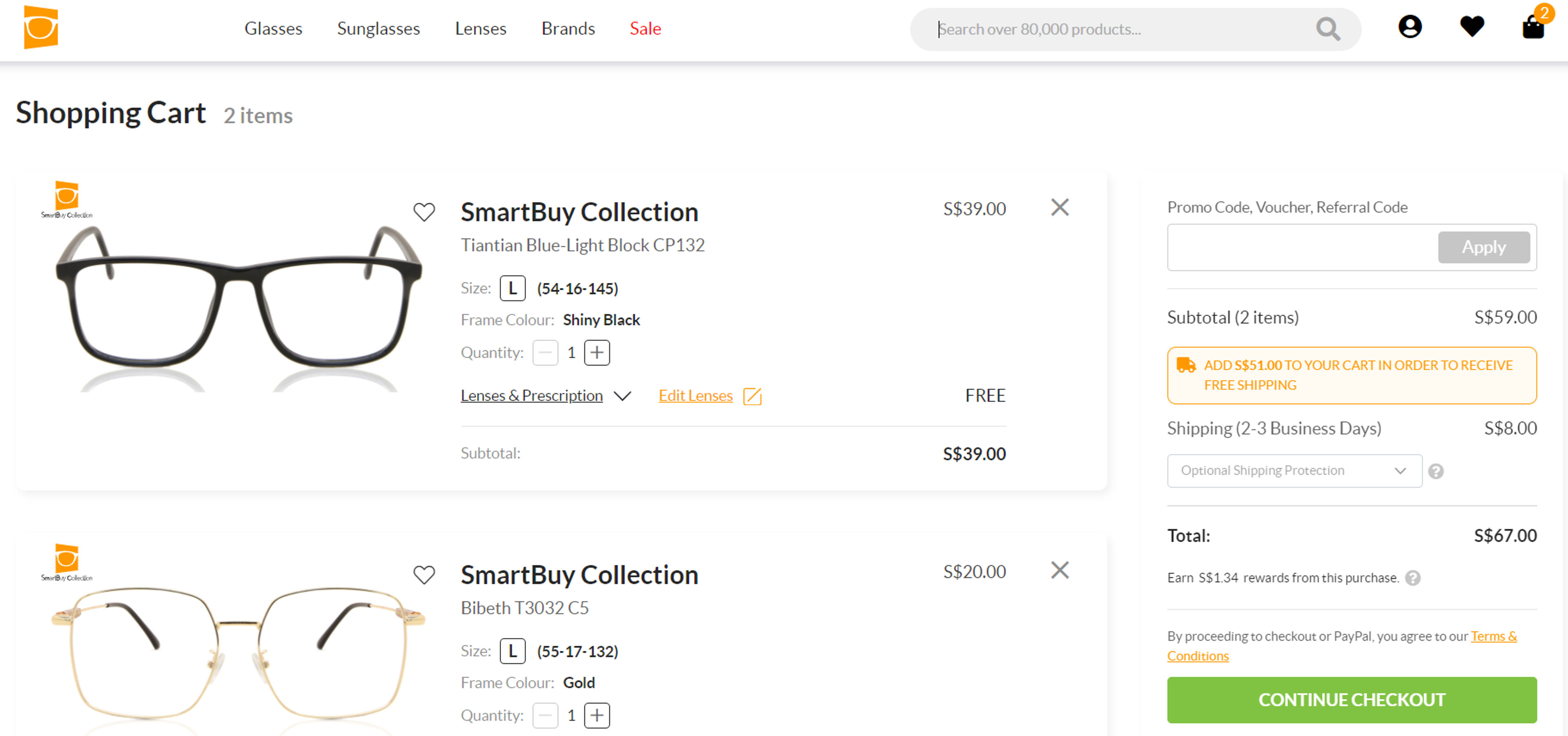The image size is (1568, 736).
Task: Open the Sale menu
Action: click(645, 29)
